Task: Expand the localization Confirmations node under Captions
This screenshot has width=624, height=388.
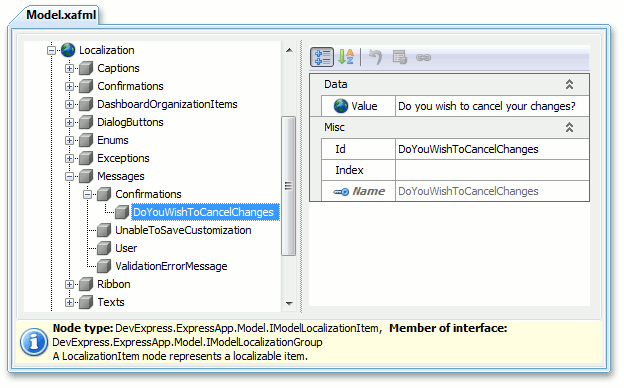Action: (69, 86)
